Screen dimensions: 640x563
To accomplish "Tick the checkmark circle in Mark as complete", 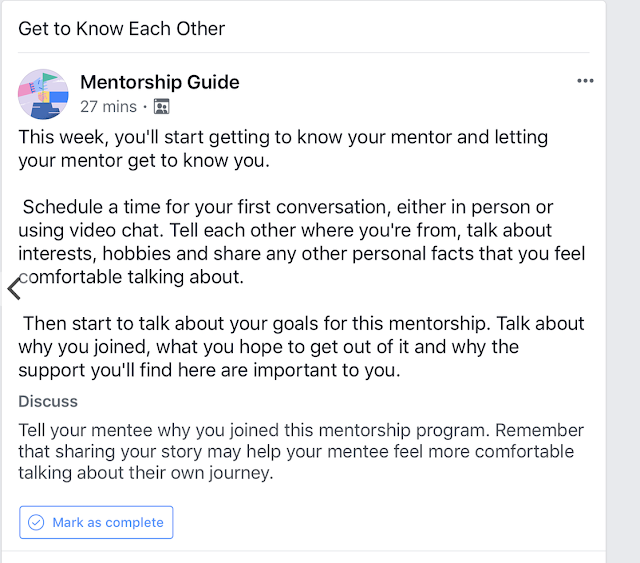I will point(36,522).
